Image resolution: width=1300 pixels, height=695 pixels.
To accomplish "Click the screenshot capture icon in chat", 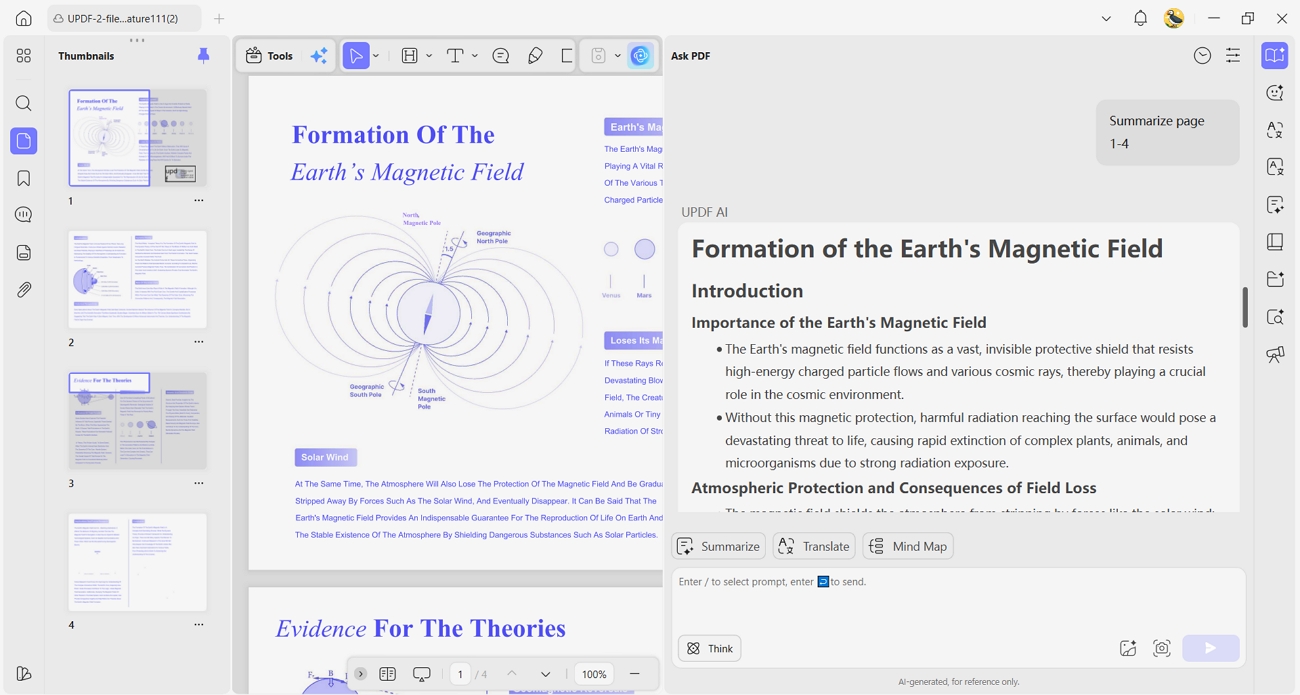I will click(1162, 649).
